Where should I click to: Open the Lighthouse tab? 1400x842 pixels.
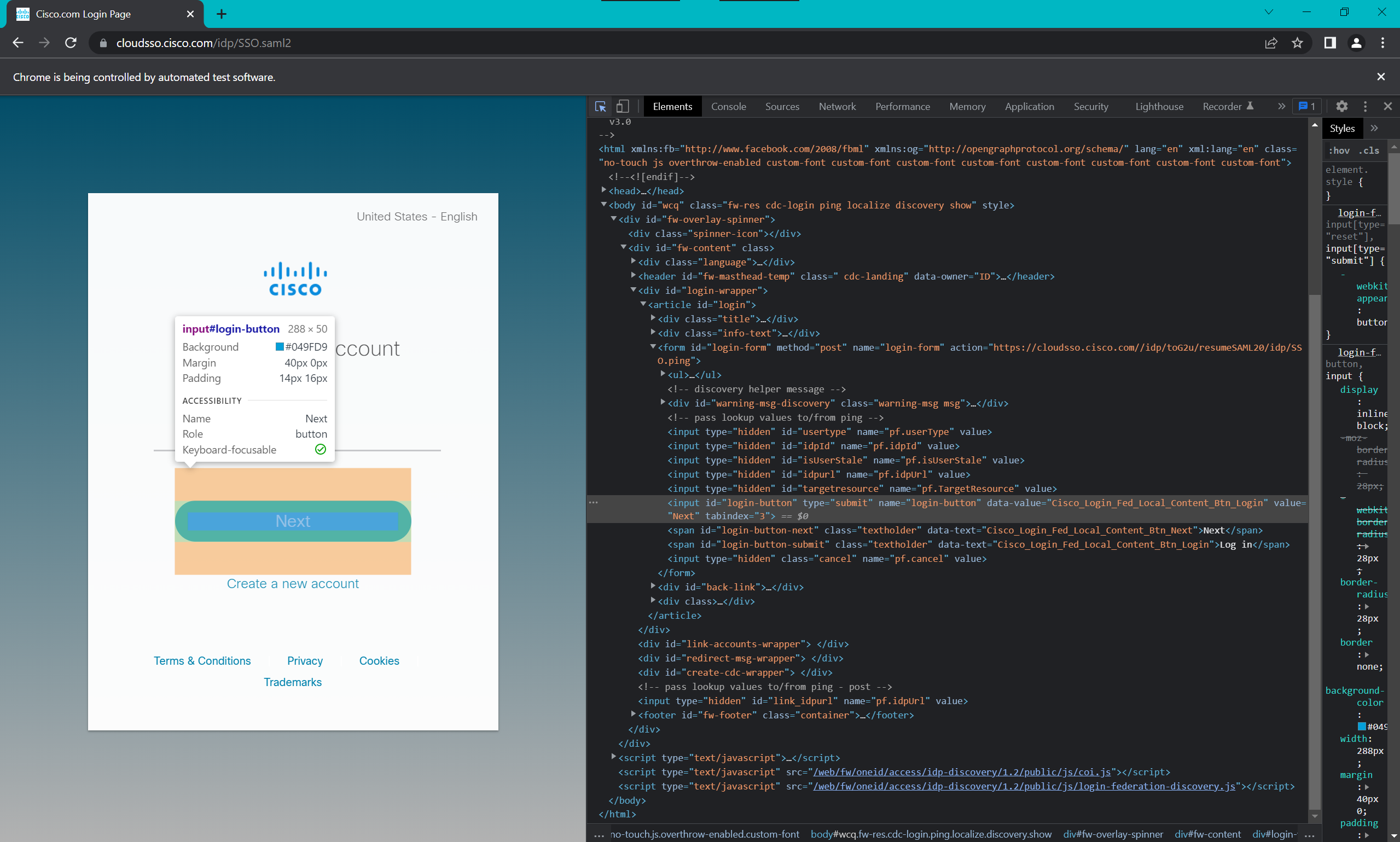[x=1159, y=106]
